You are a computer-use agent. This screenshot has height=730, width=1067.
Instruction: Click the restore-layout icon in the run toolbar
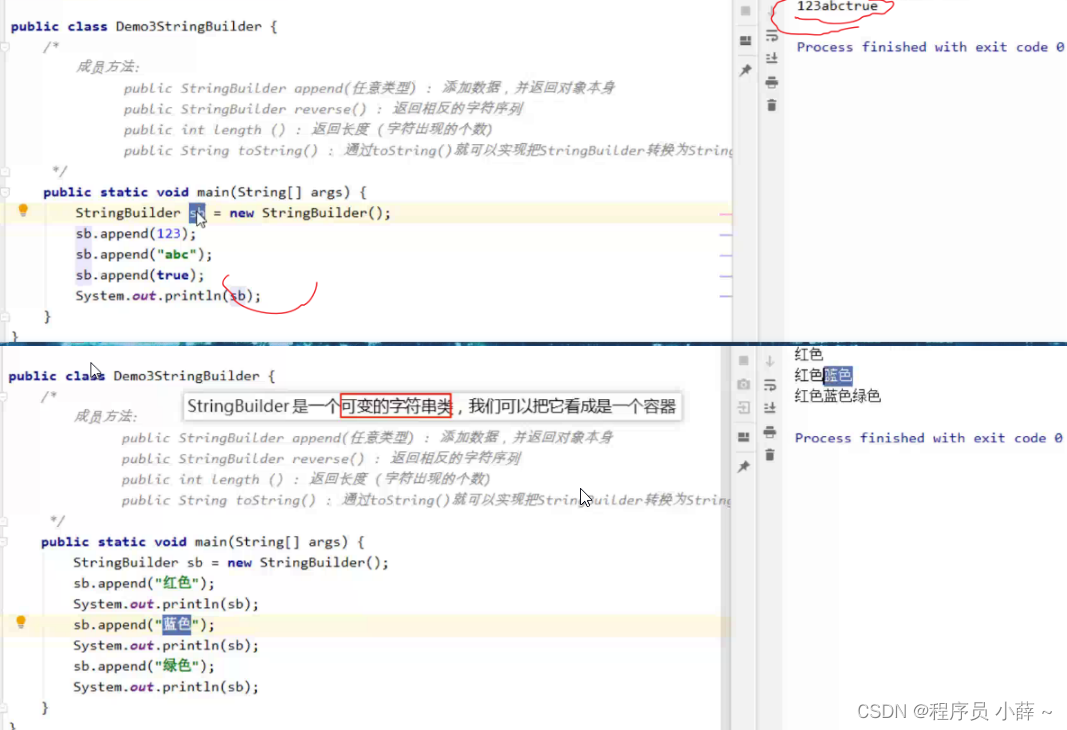[744, 40]
